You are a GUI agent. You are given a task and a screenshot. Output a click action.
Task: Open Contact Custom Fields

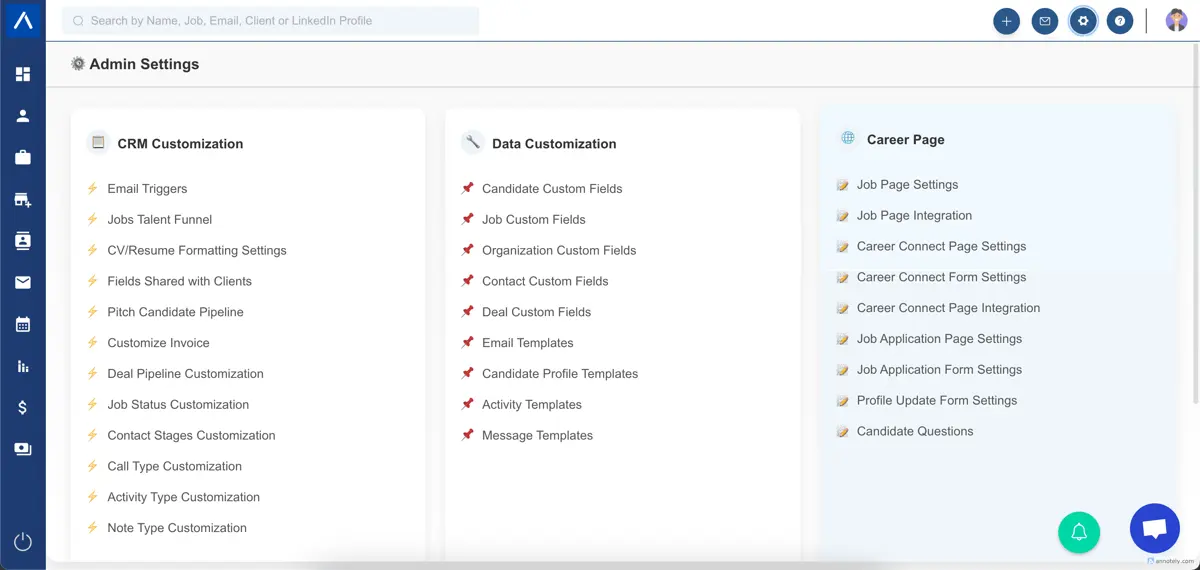545,282
